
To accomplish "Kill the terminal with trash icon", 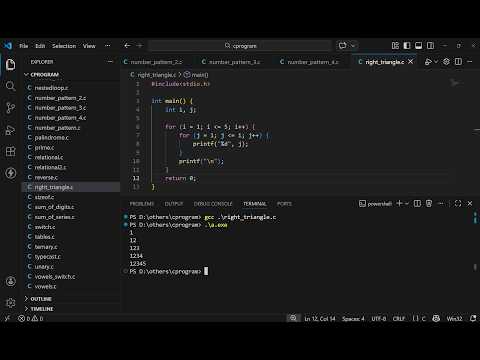I will pyautogui.click(x=429, y=203).
